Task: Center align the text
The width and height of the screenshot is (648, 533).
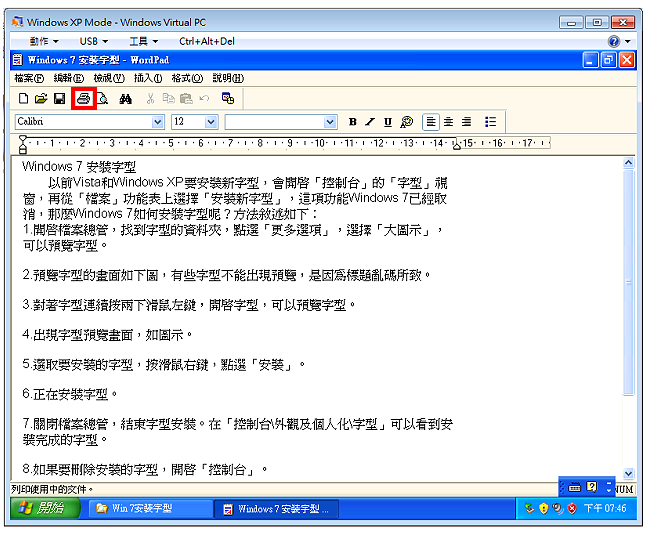Action: coord(448,122)
